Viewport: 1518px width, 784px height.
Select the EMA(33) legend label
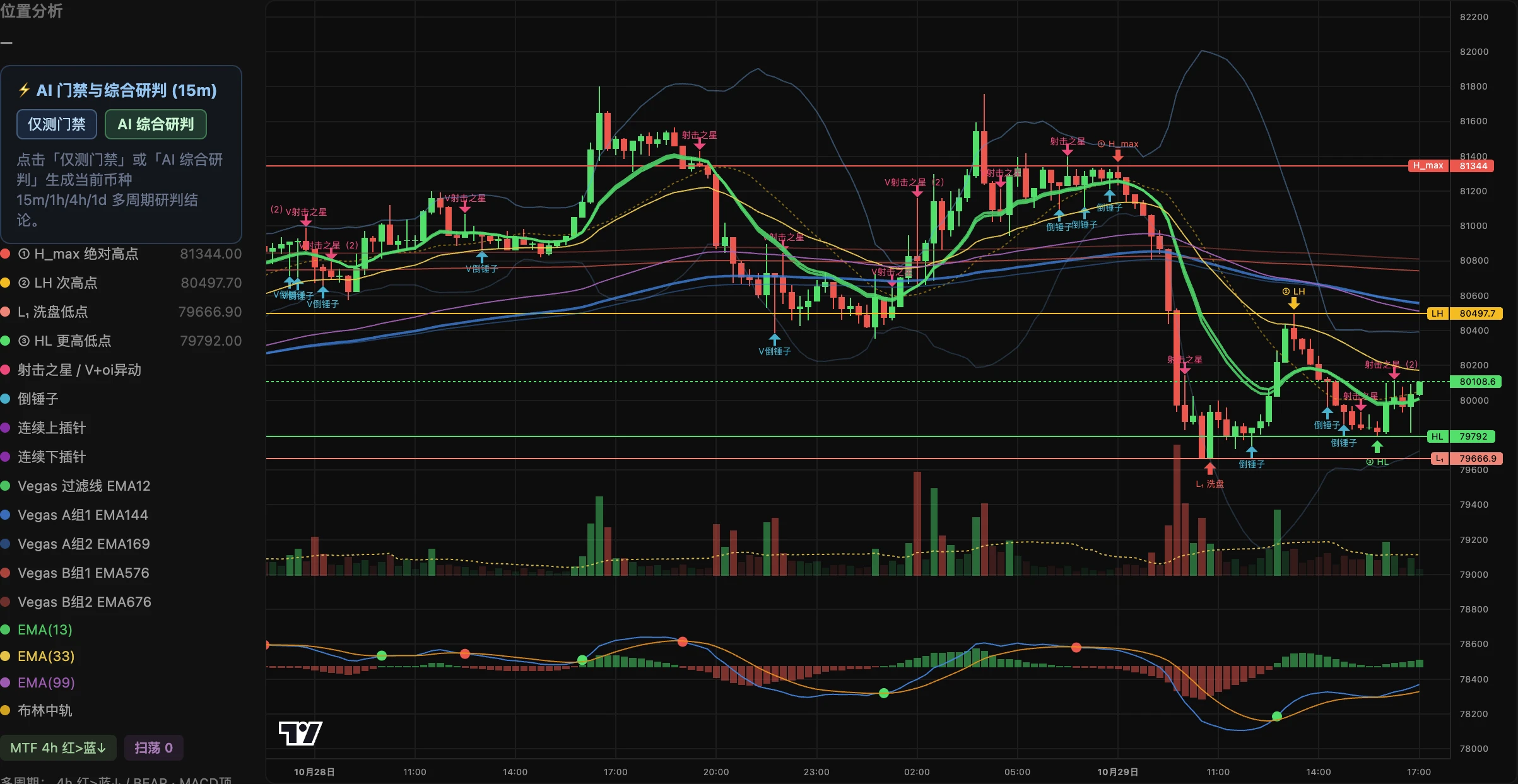click(x=46, y=657)
